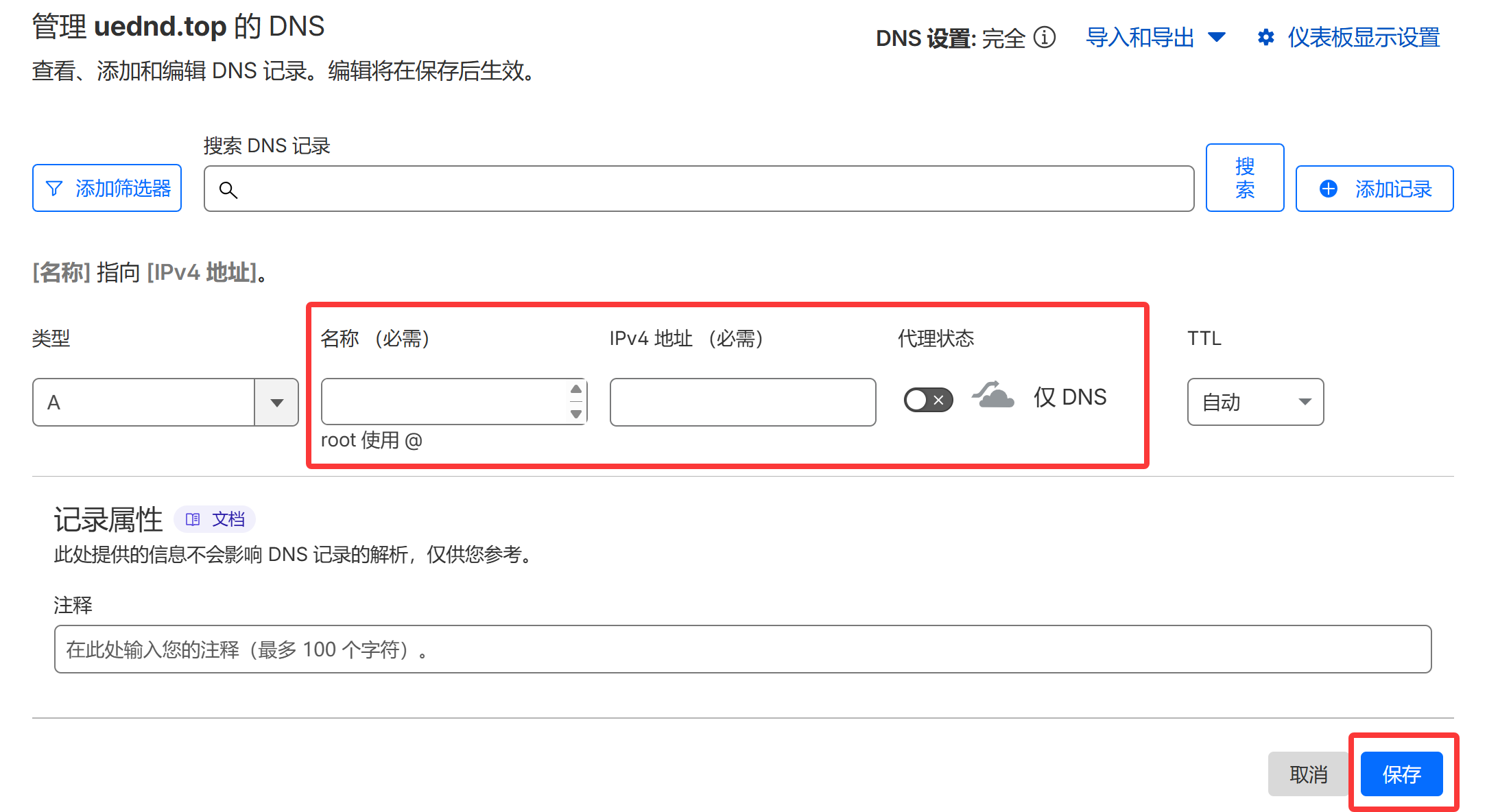Click the gear icon for dashboard settings

click(x=1266, y=37)
